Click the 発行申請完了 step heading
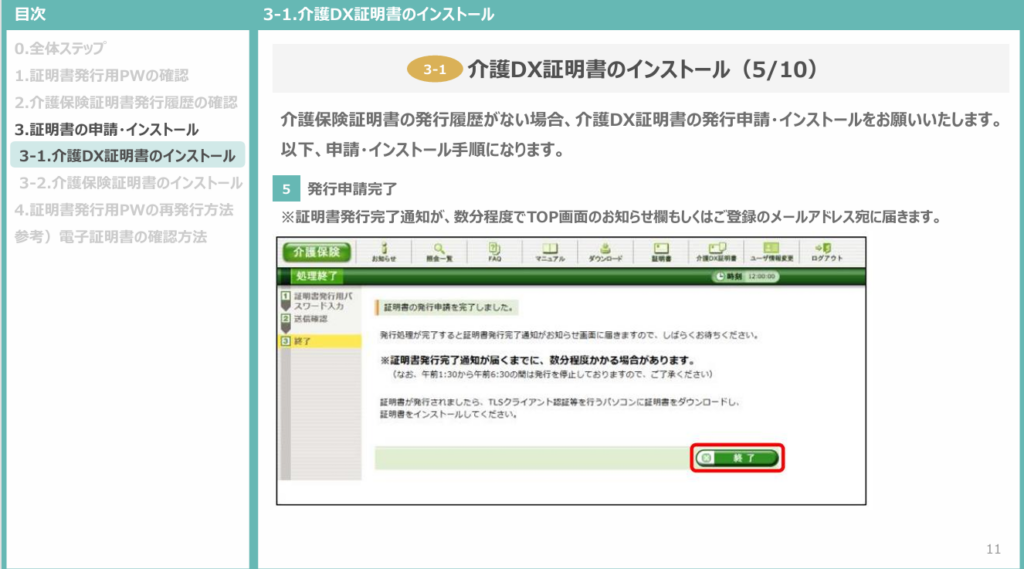Image resolution: width=1024 pixels, height=569 pixels. tap(352, 189)
